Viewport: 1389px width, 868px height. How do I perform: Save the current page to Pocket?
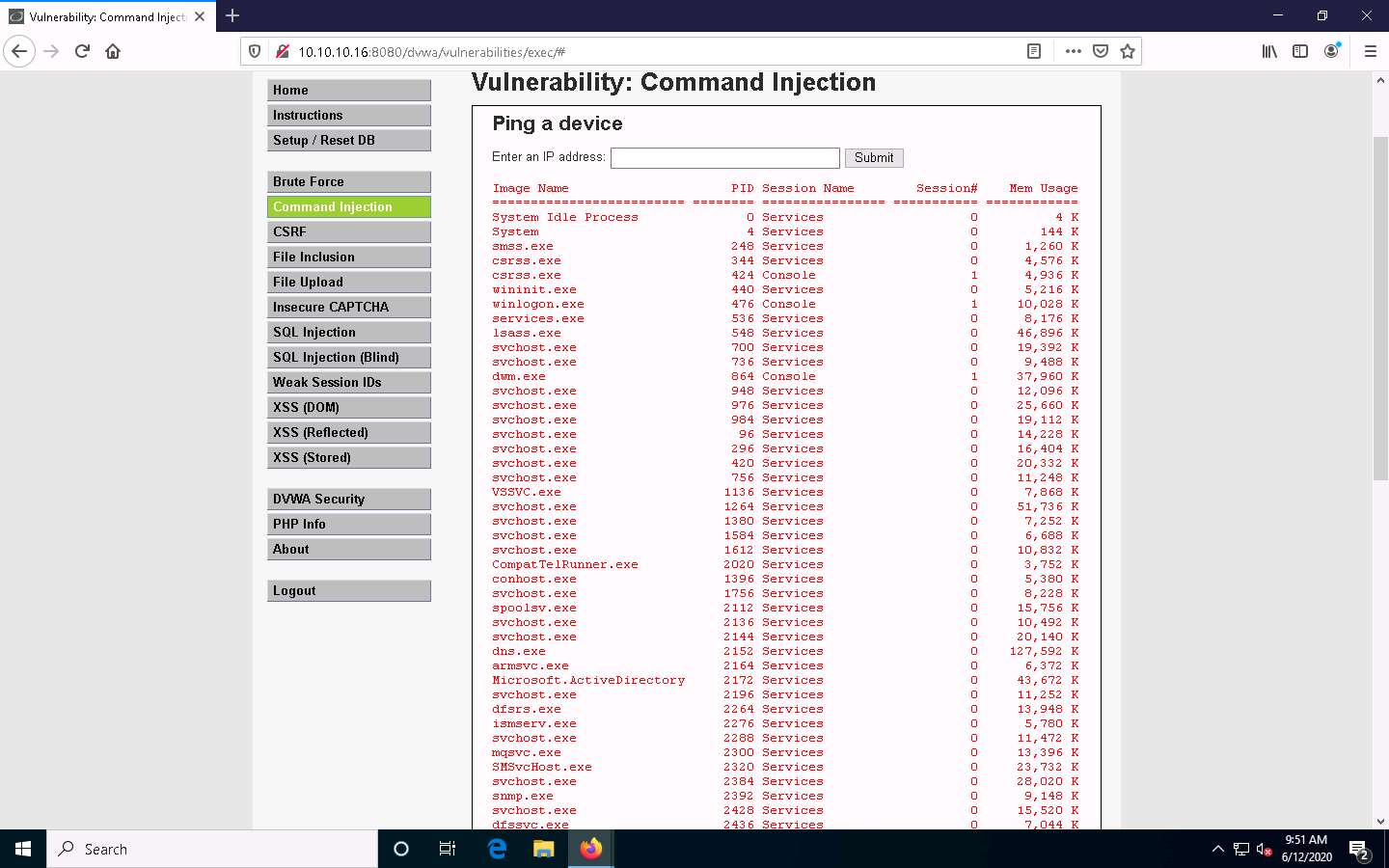click(x=1100, y=50)
